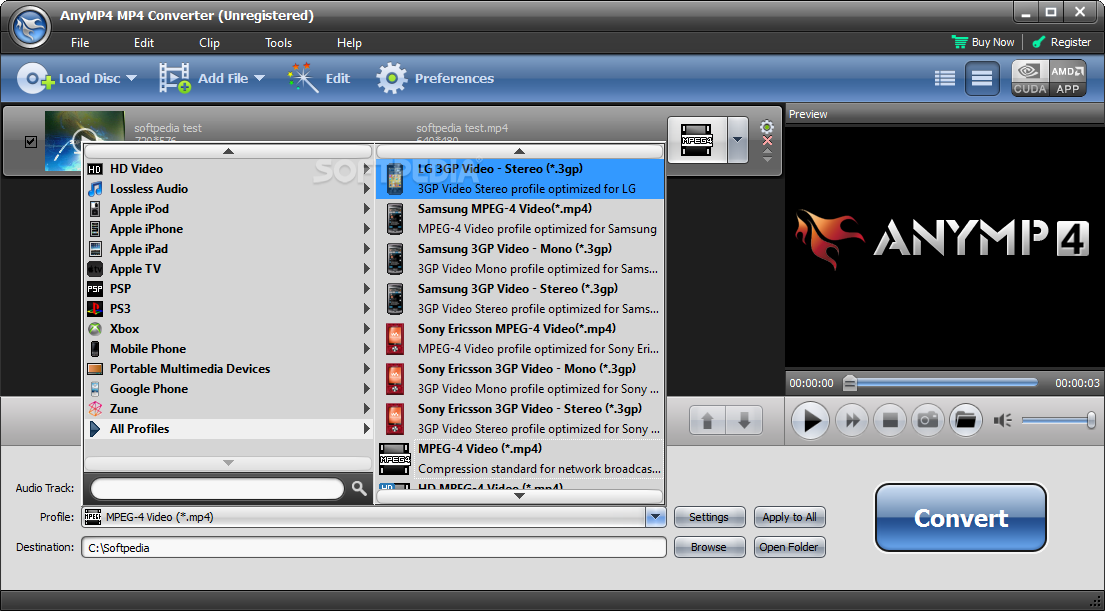The width and height of the screenshot is (1105, 611).
Task: Select Samsung 3GP Video - Mono profile
Action: click(x=520, y=259)
